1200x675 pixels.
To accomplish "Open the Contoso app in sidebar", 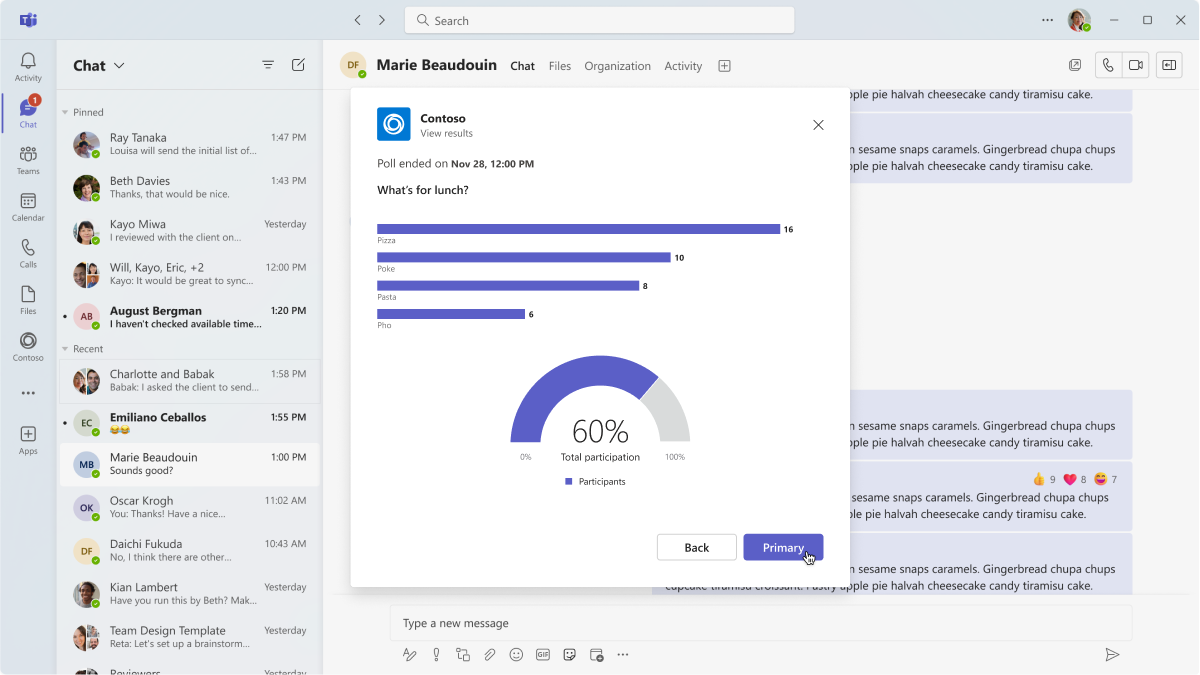I will tap(28, 347).
